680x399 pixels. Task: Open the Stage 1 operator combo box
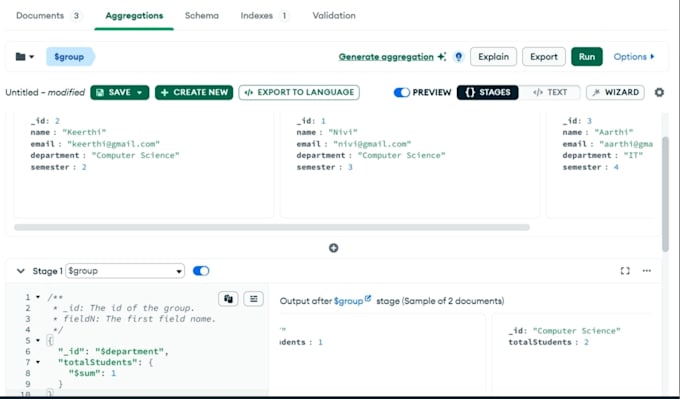click(125, 271)
